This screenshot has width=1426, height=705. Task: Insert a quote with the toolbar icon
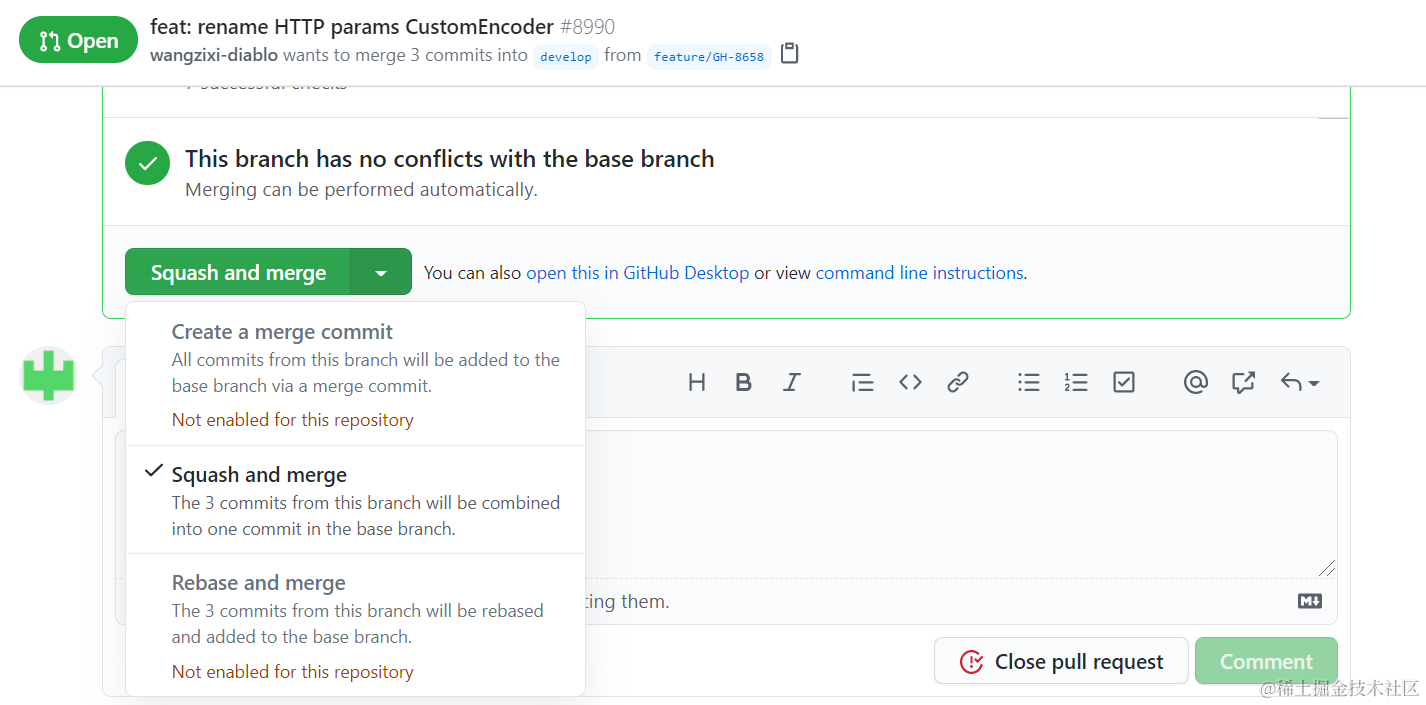pos(862,382)
